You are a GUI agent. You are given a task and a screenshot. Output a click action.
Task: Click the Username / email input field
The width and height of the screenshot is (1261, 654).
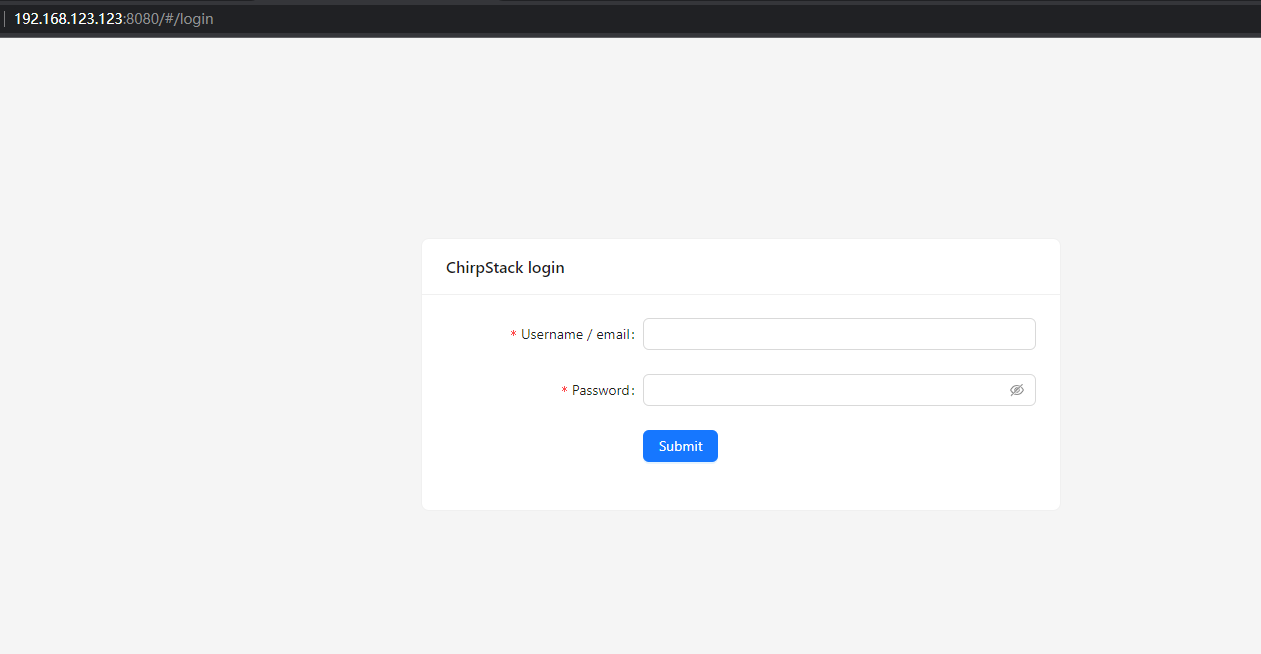click(839, 334)
